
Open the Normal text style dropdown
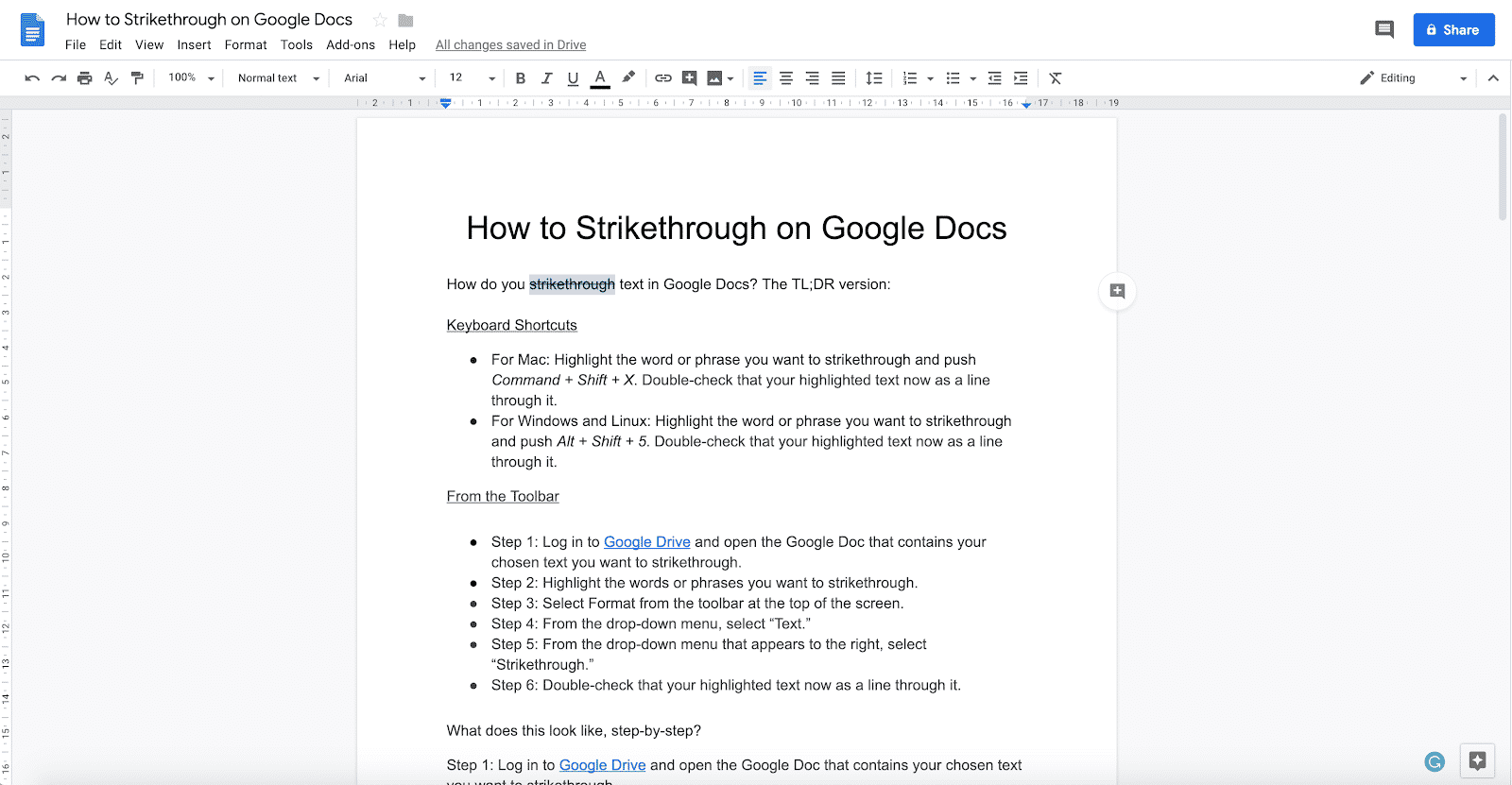point(278,78)
